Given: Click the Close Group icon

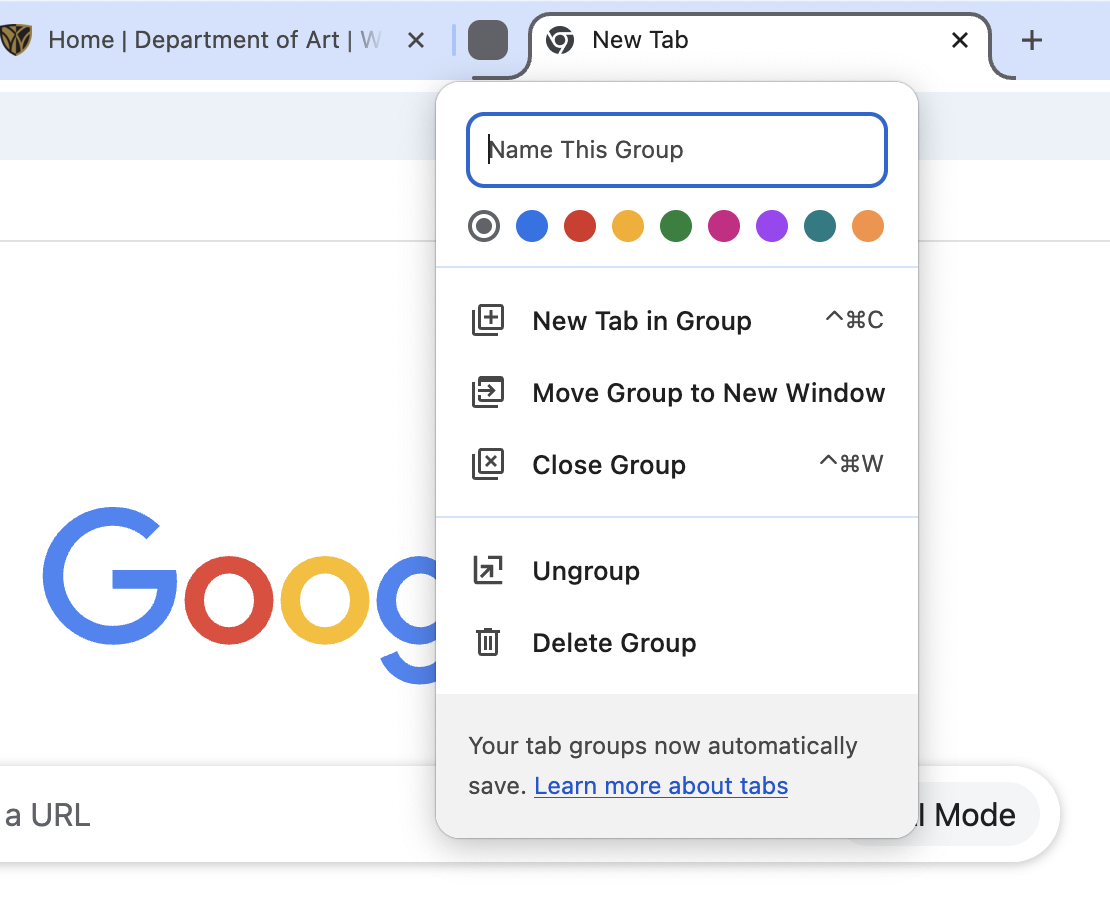Looking at the screenshot, I should coord(488,464).
